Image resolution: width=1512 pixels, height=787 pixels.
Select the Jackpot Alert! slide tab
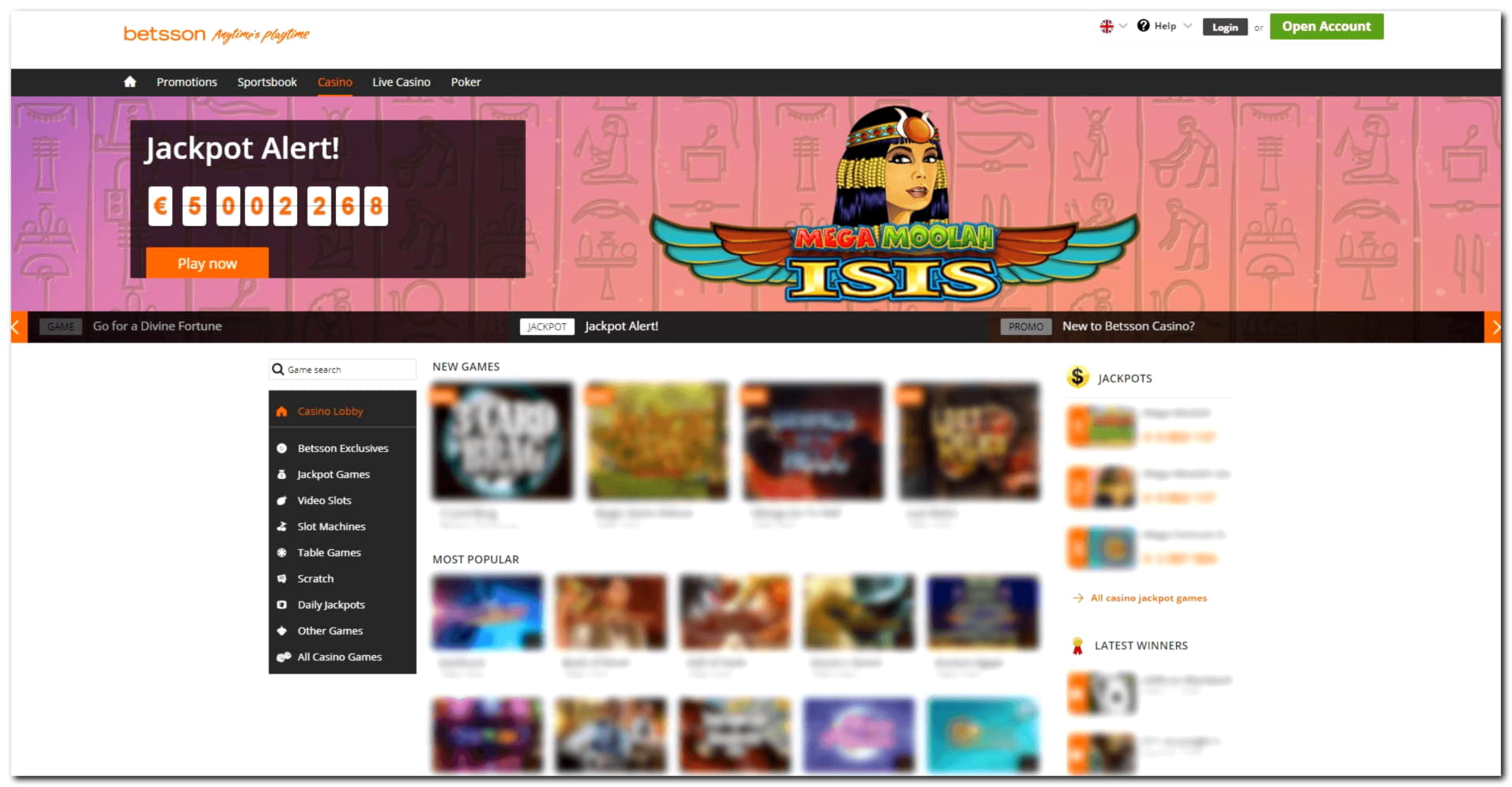point(621,326)
